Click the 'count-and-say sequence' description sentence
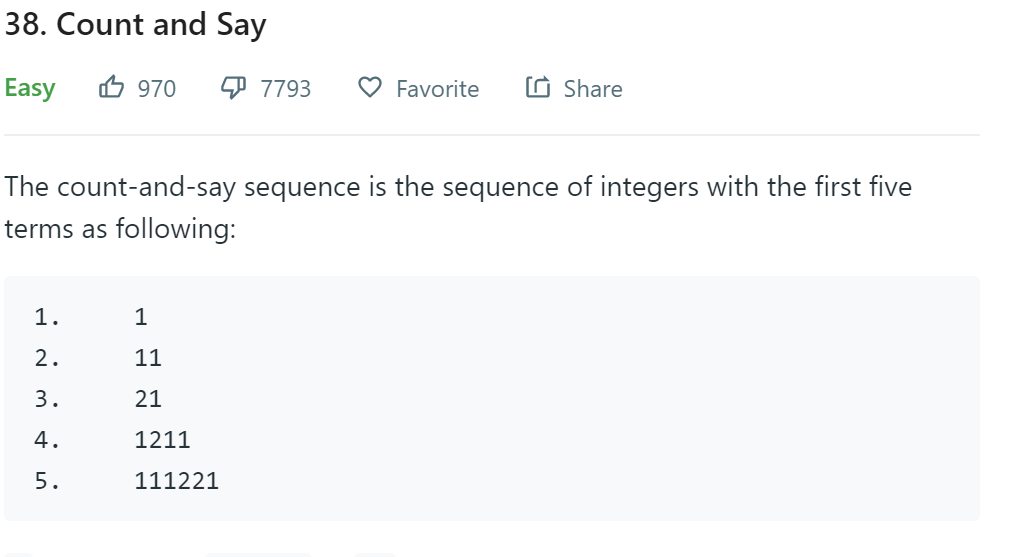The height and width of the screenshot is (557, 1013). coord(458,187)
